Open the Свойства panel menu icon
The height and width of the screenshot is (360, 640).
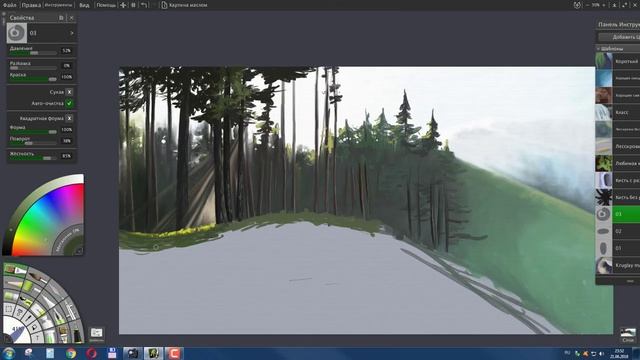coord(61,18)
